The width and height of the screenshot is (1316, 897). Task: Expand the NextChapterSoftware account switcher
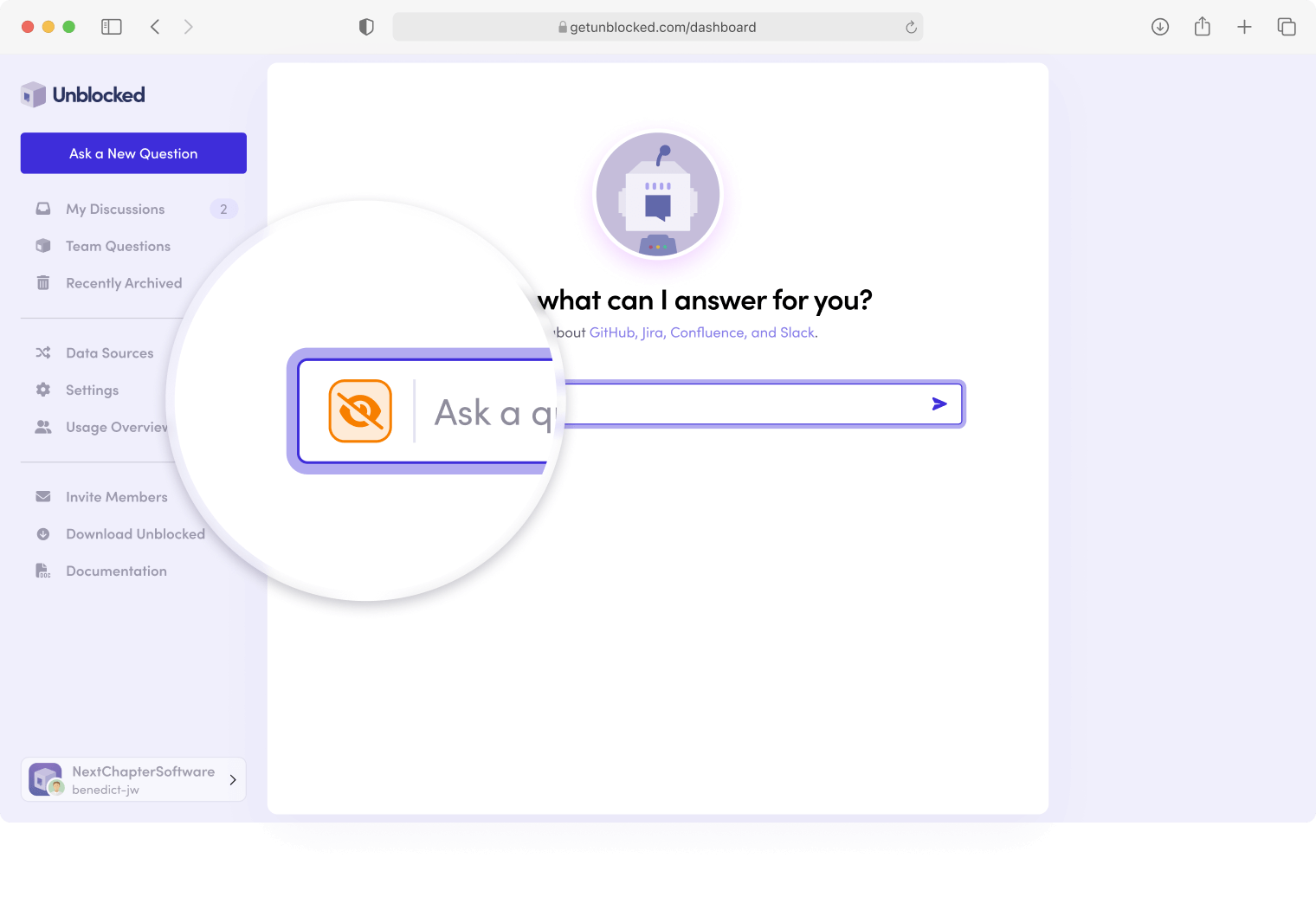pos(133,779)
